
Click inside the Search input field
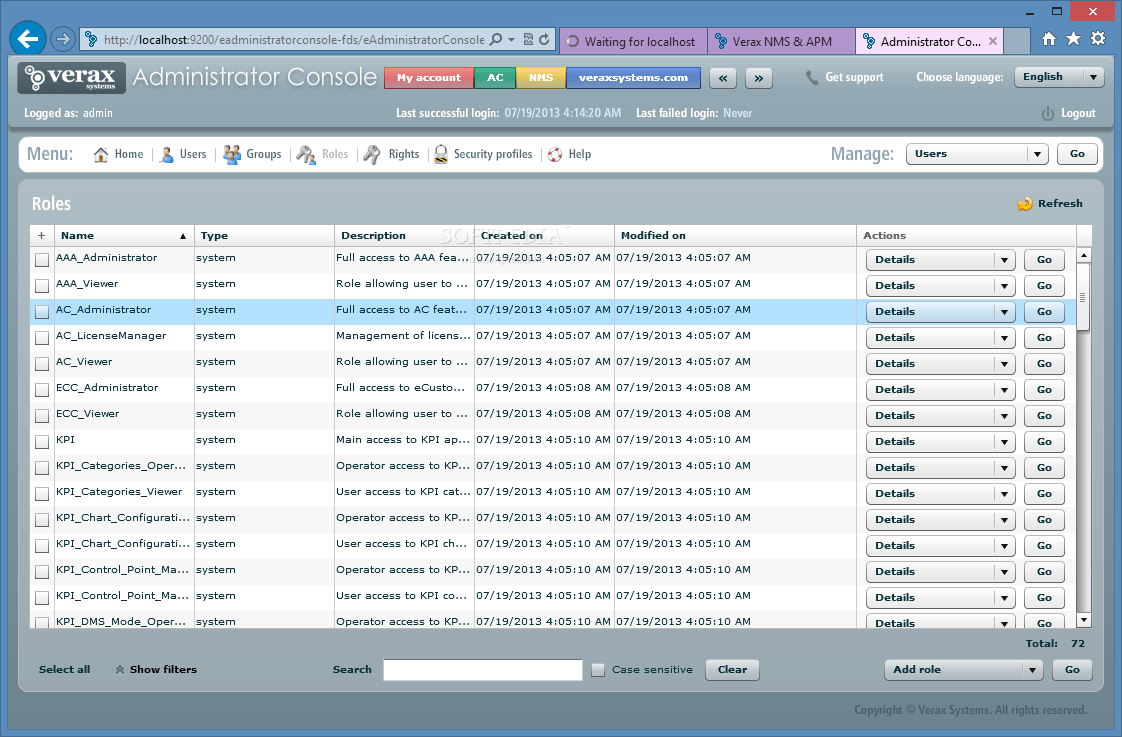482,670
